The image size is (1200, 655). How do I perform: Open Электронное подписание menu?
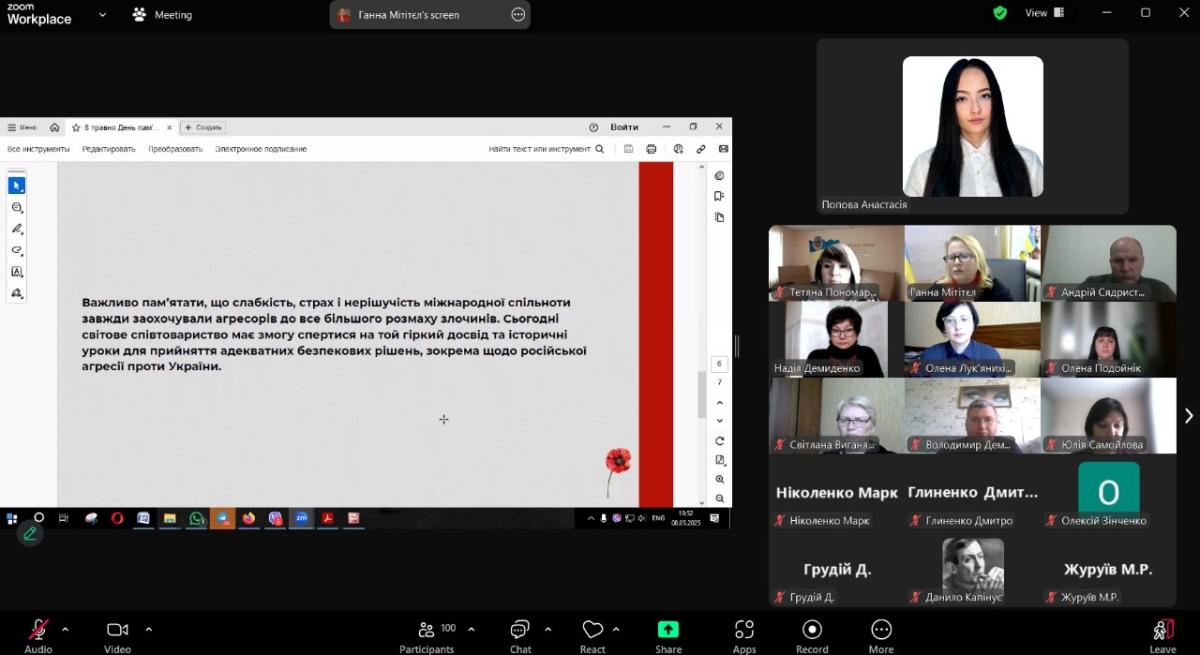pos(261,149)
